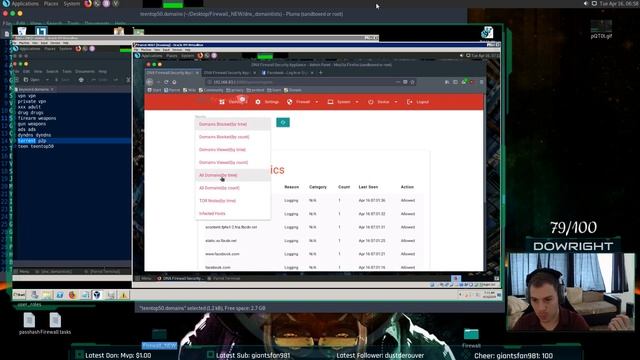640x360 pixels.
Task: Click the dyndns dyndns line in the editor
Action: click(x=34, y=135)
